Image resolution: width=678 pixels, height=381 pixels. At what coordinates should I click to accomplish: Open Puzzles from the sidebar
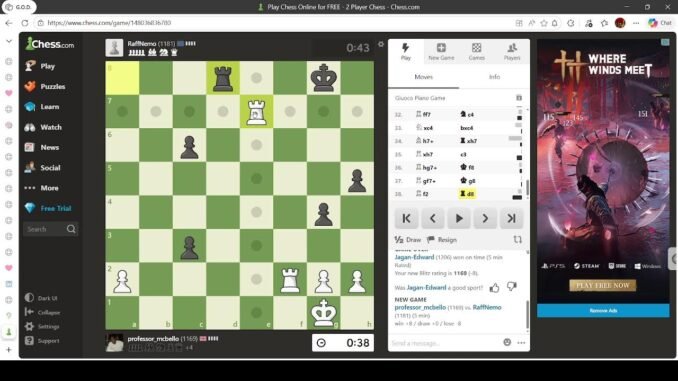pos(45,86)
